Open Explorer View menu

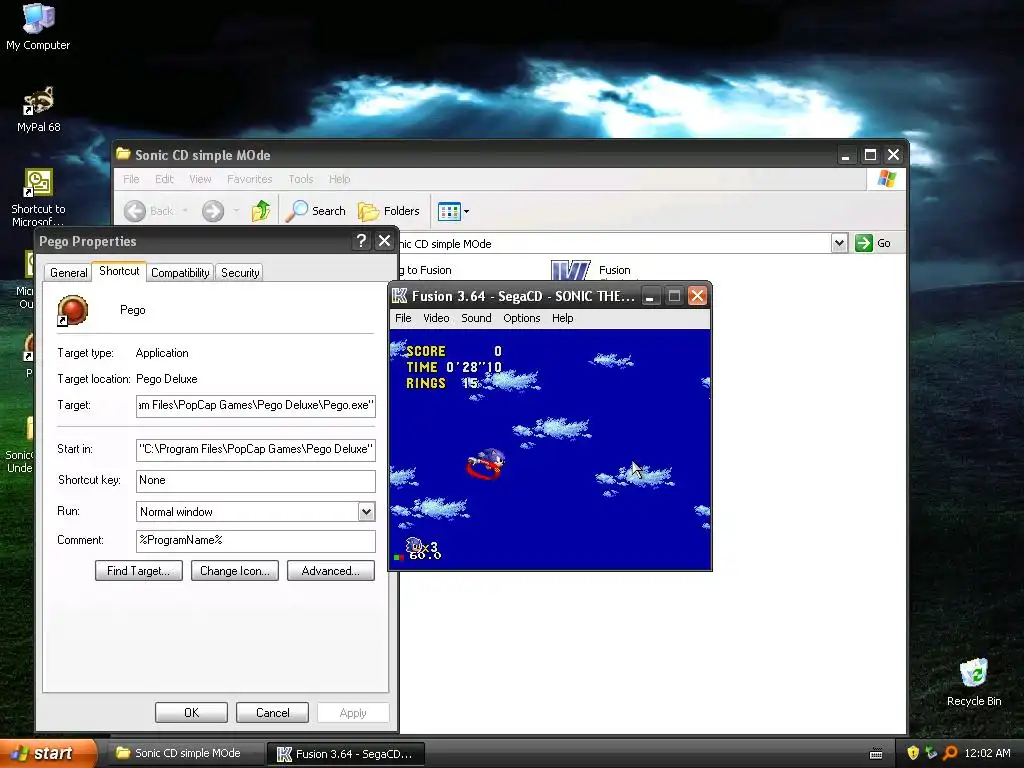coord(200,179)
